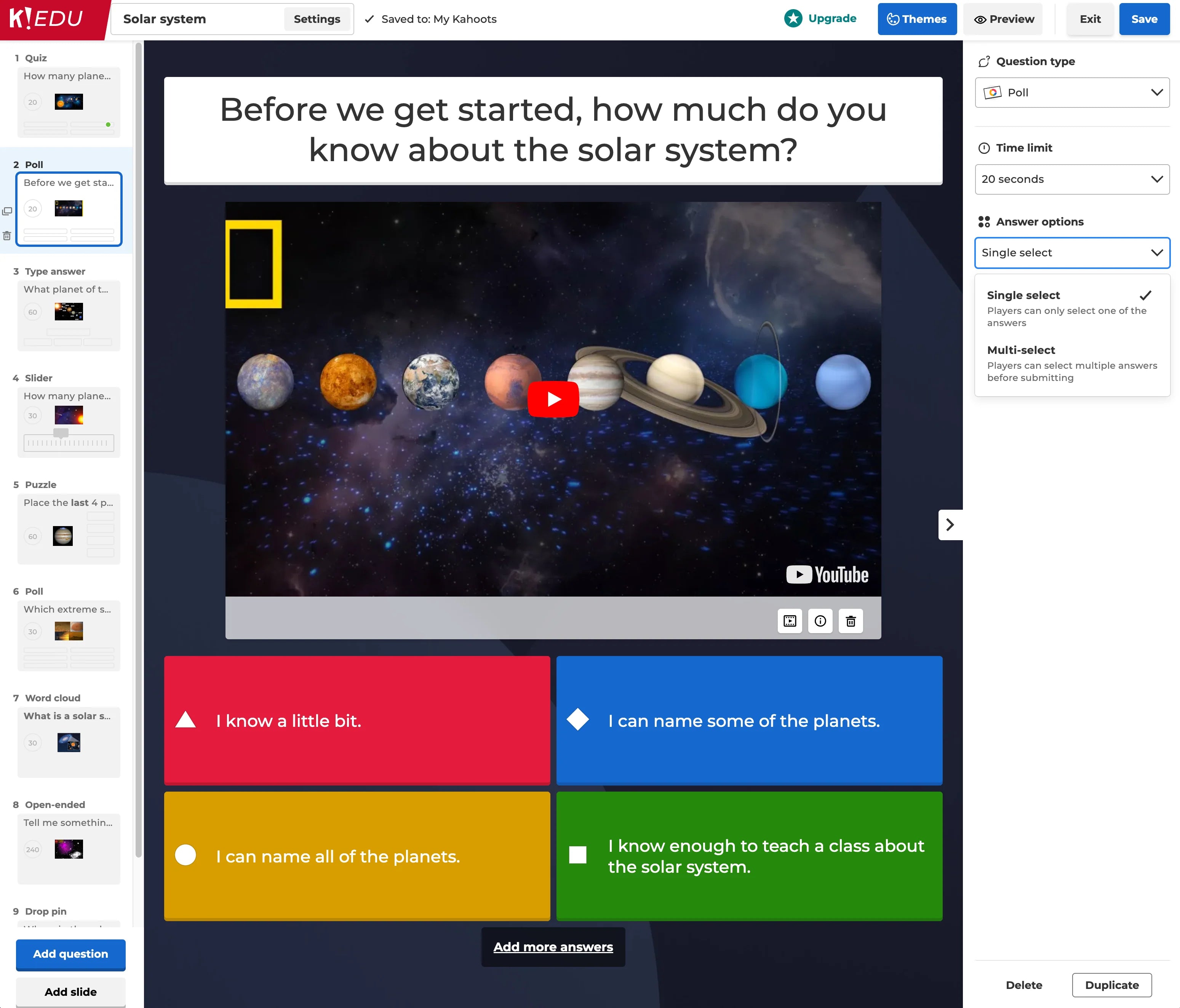The width and height of the screenshot is (1180, 1008).
Task: Click the crop media icon below video
Action: click(790, 621)
